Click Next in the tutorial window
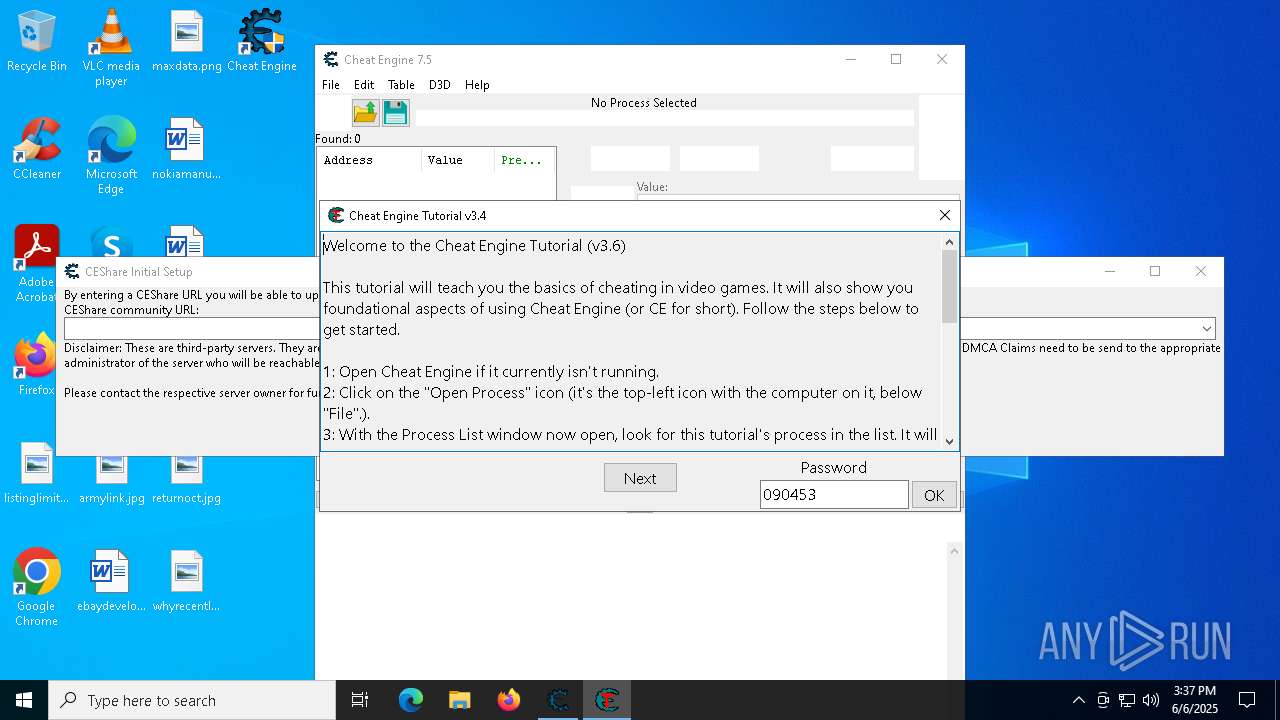 (640, 478)
